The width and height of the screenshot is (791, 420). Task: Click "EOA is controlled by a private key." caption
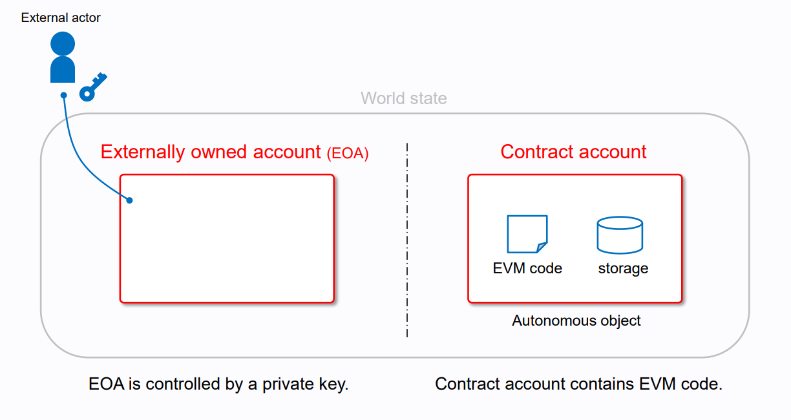[x=218, y=384]
